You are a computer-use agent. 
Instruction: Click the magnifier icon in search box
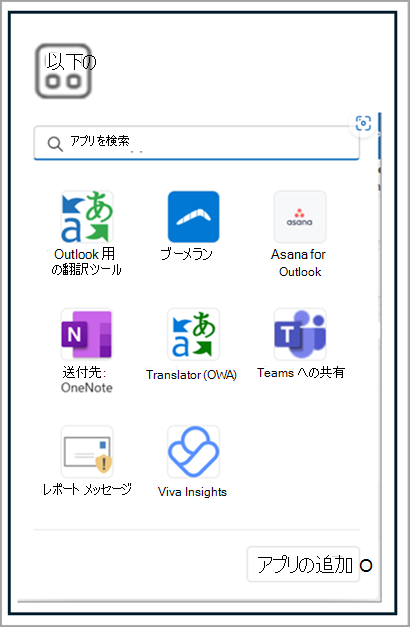point(55,144)
